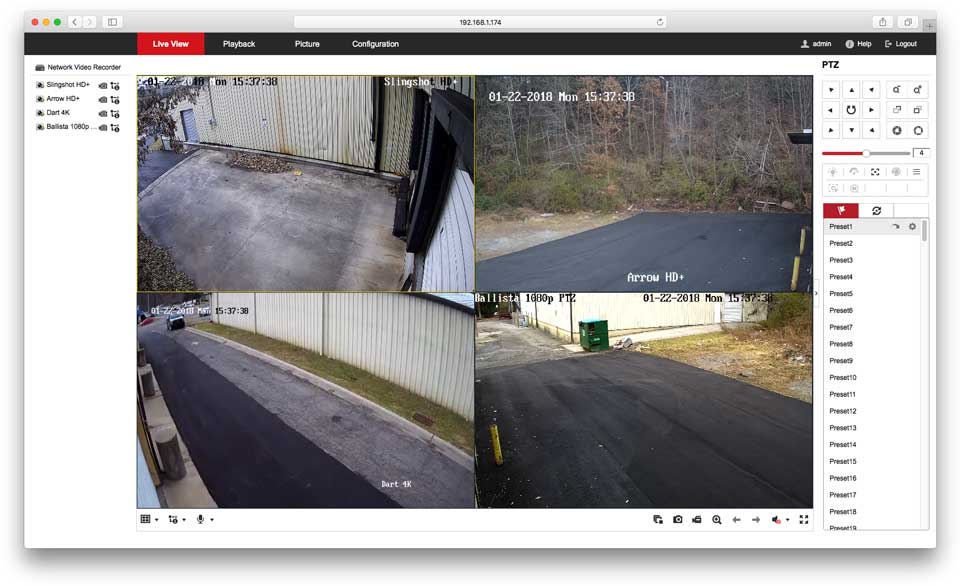The width and height of the screenshot is (960, 586).
Task: Click the PTZ auto-scan center button
Action: pyautogui.click(x=851, y=110)
